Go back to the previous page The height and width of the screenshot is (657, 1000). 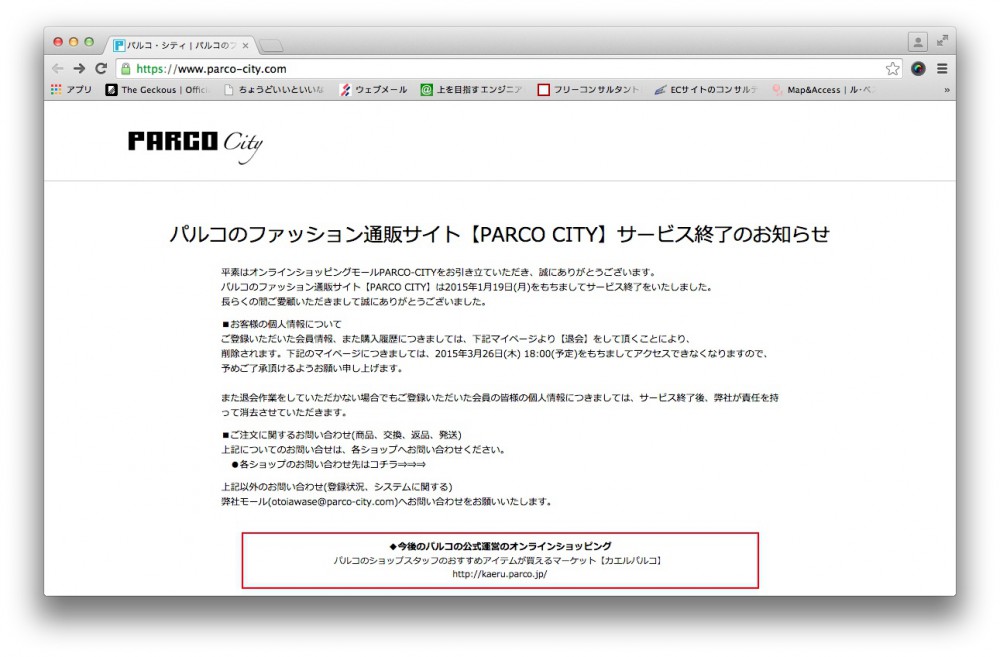coord(57,69)
